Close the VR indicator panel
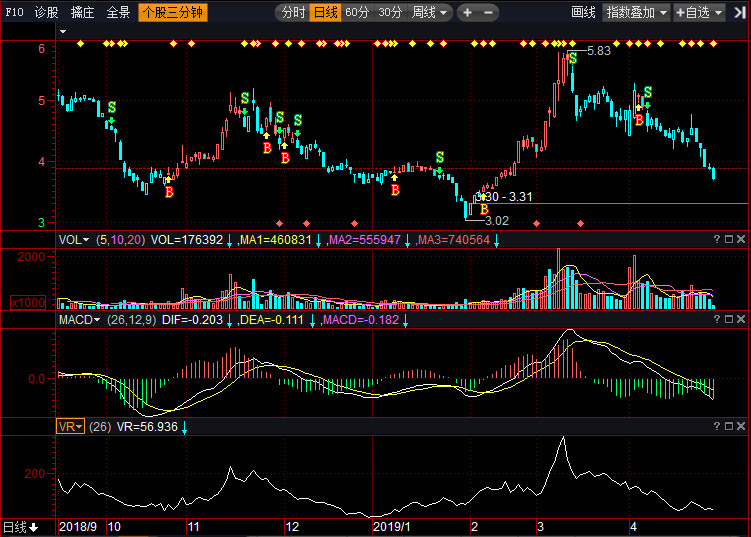The width and height of the screenshot is (751, 537). 742,426
